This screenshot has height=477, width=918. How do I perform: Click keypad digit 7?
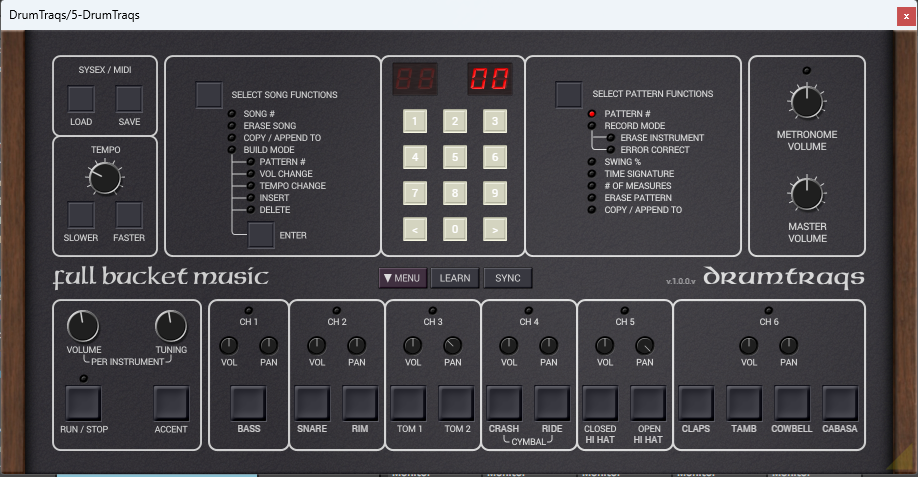(x=415, y=193)
